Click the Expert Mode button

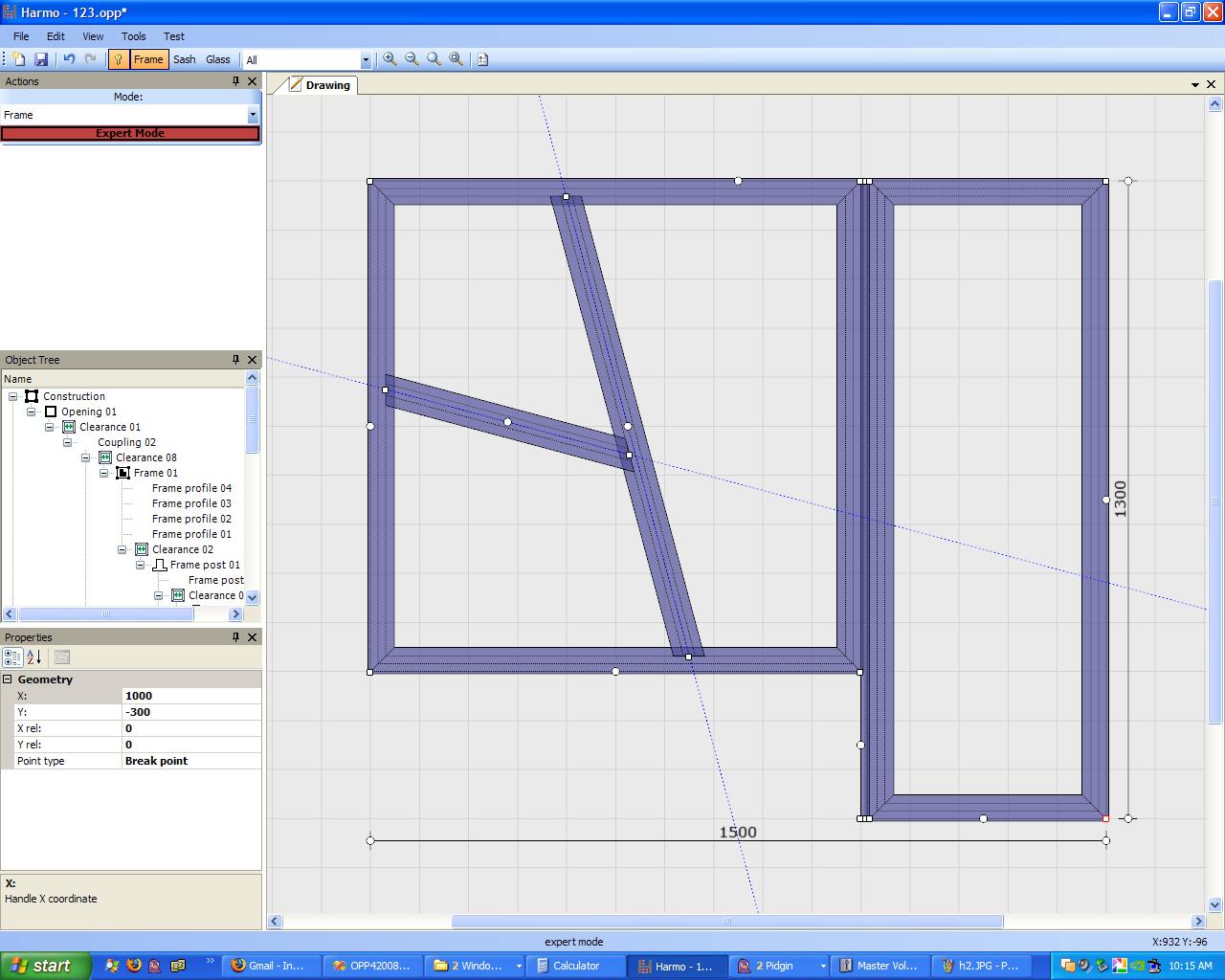click(130, 133)
